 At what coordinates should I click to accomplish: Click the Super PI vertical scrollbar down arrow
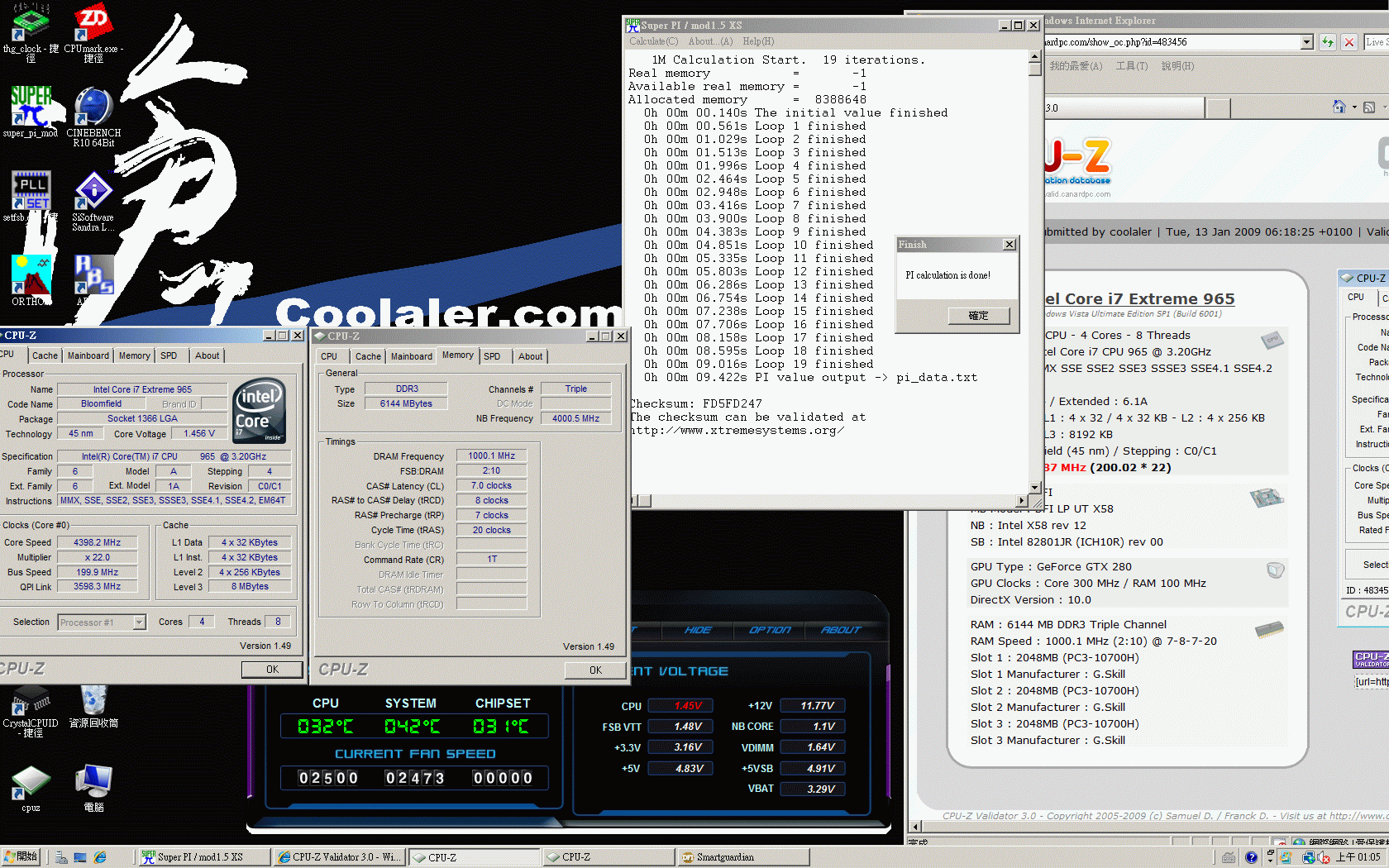(1034, 488)
